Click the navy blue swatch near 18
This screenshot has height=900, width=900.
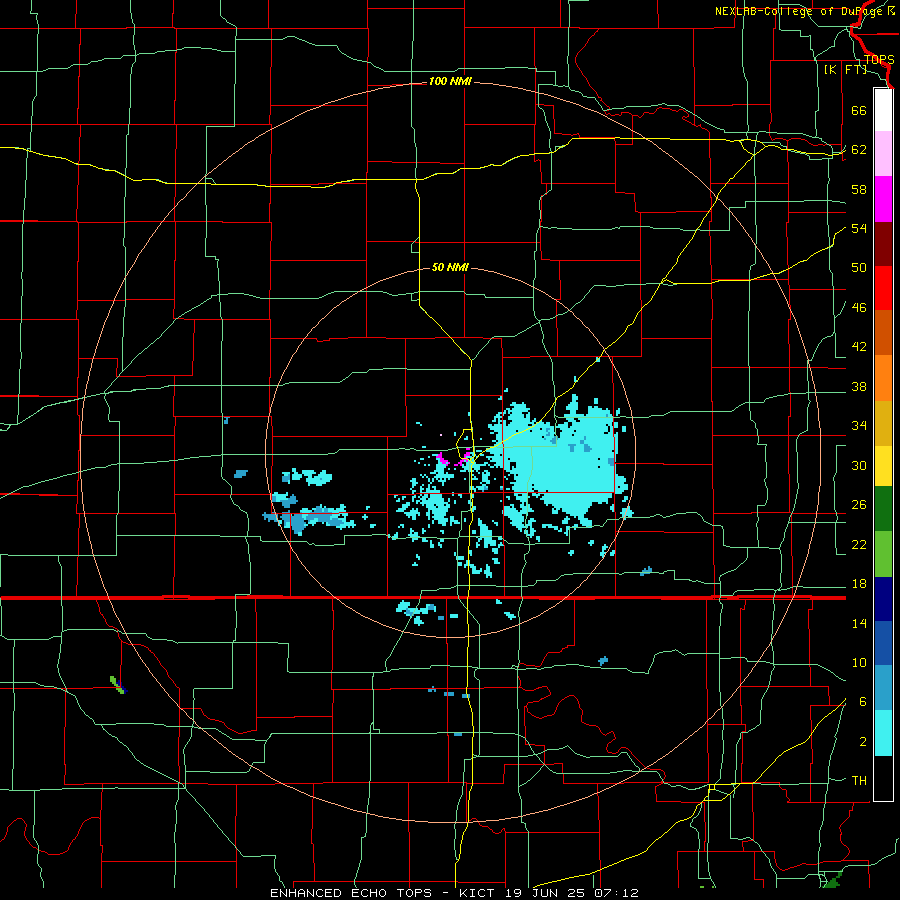[883, 599]
